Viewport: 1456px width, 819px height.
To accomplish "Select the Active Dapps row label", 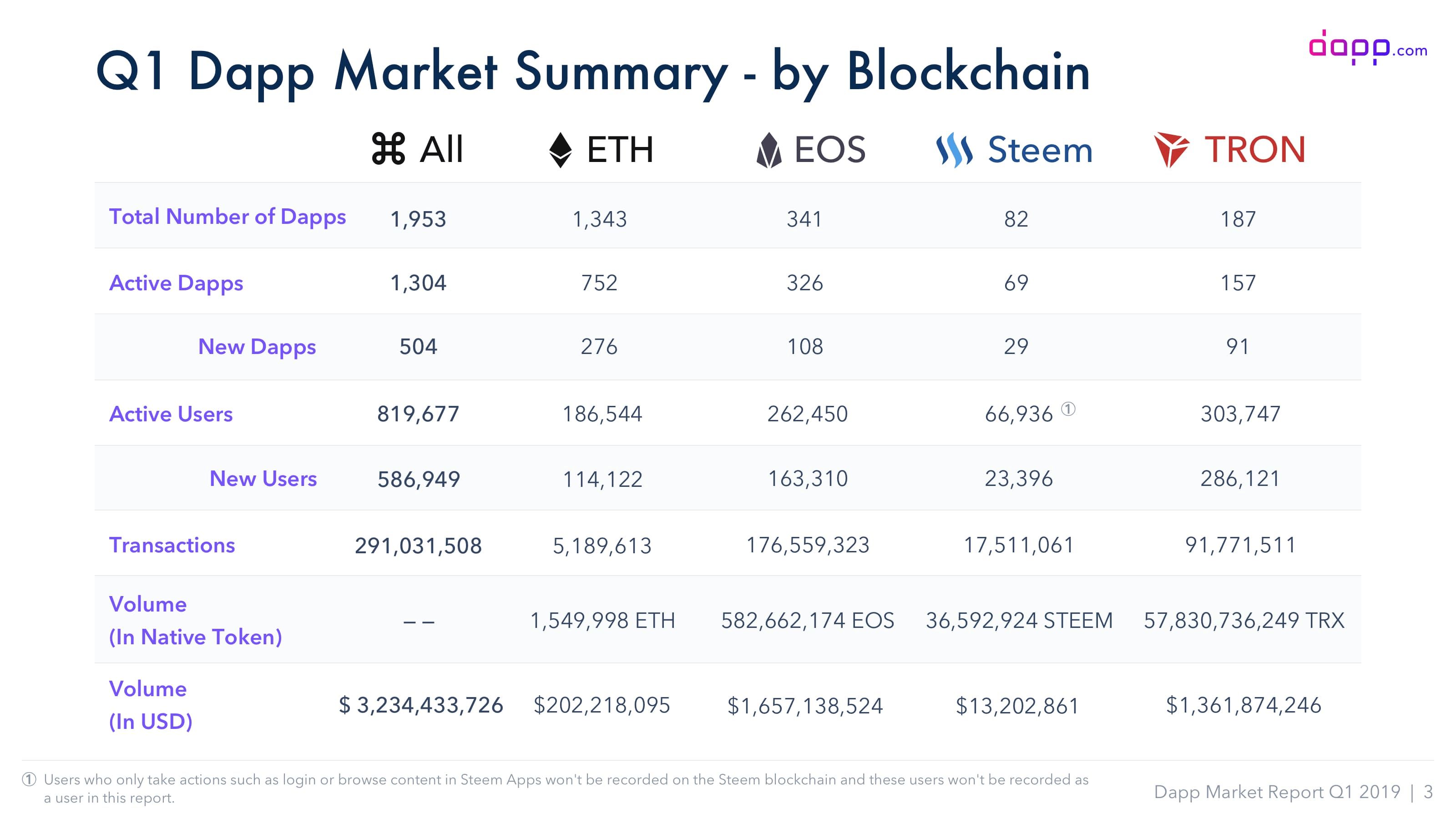I will 176,283.
